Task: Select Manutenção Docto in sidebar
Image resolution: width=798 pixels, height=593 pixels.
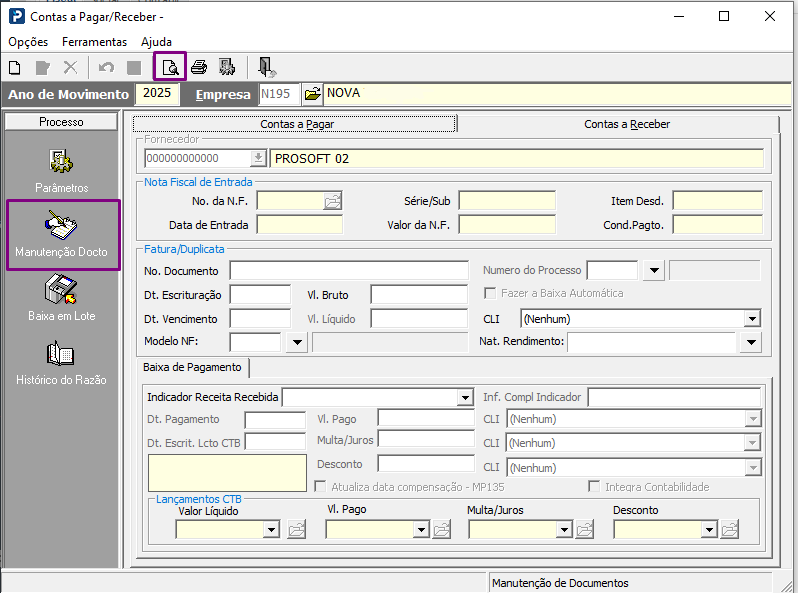Action: [x=62, y=235]
